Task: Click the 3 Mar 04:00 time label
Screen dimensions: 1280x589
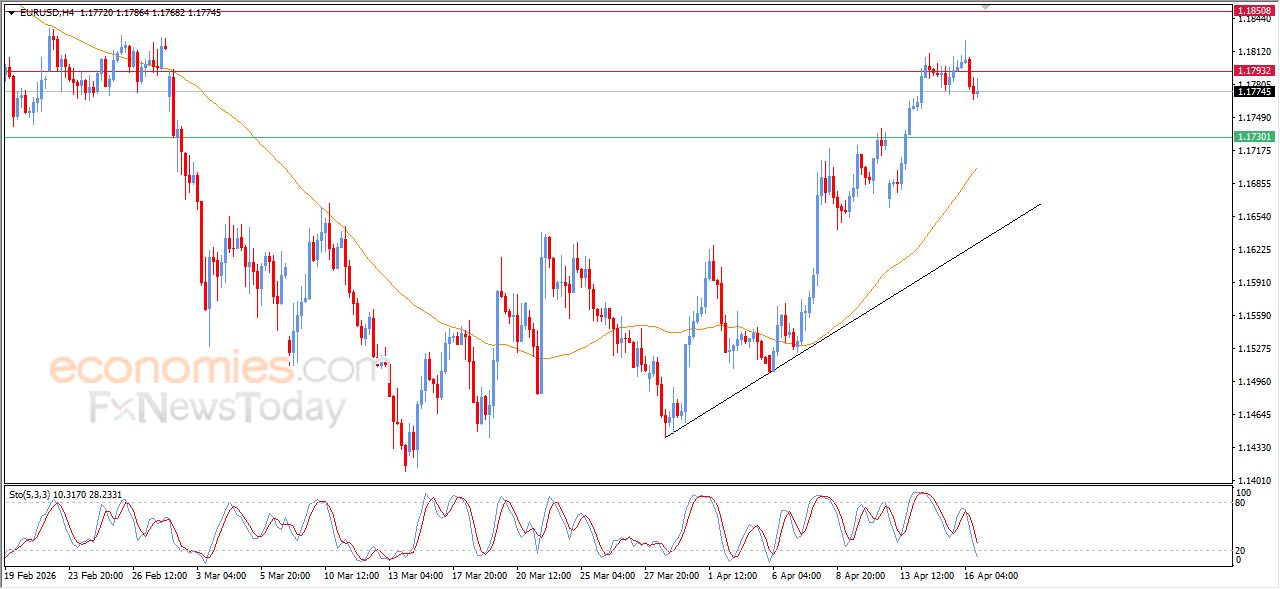Action: (x=220, y=576)
